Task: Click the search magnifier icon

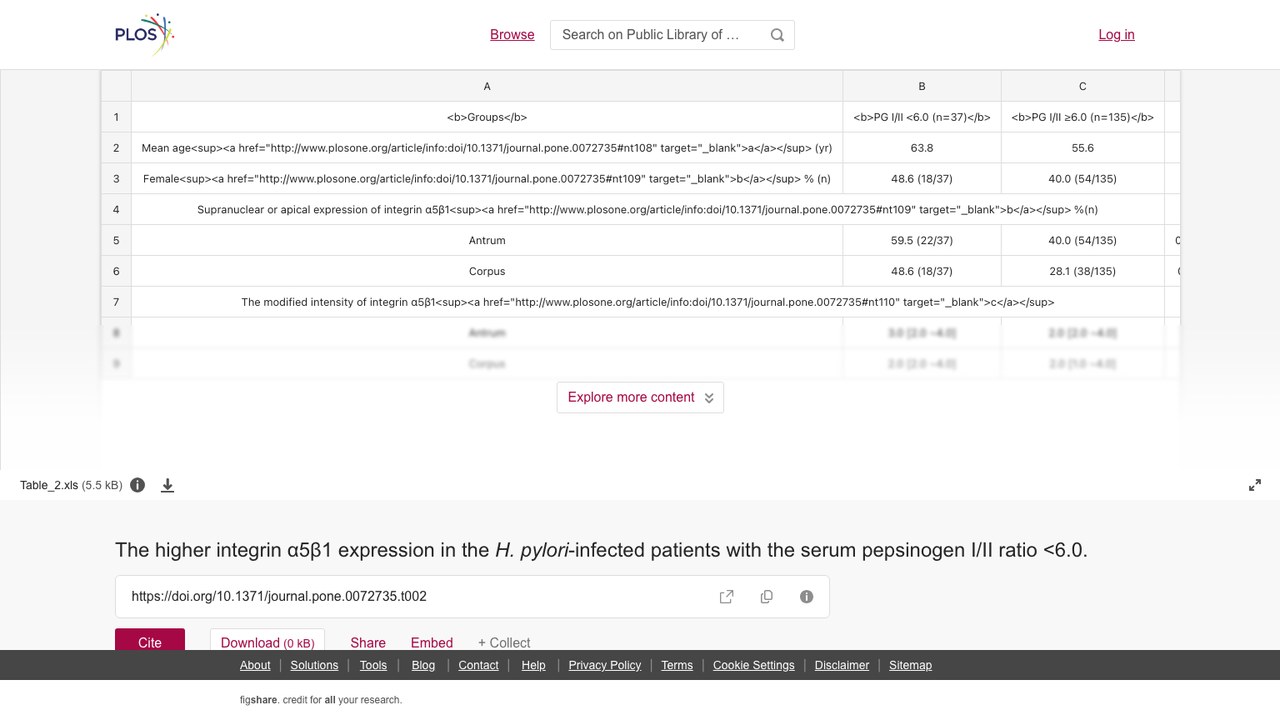Action: (777, 35)
